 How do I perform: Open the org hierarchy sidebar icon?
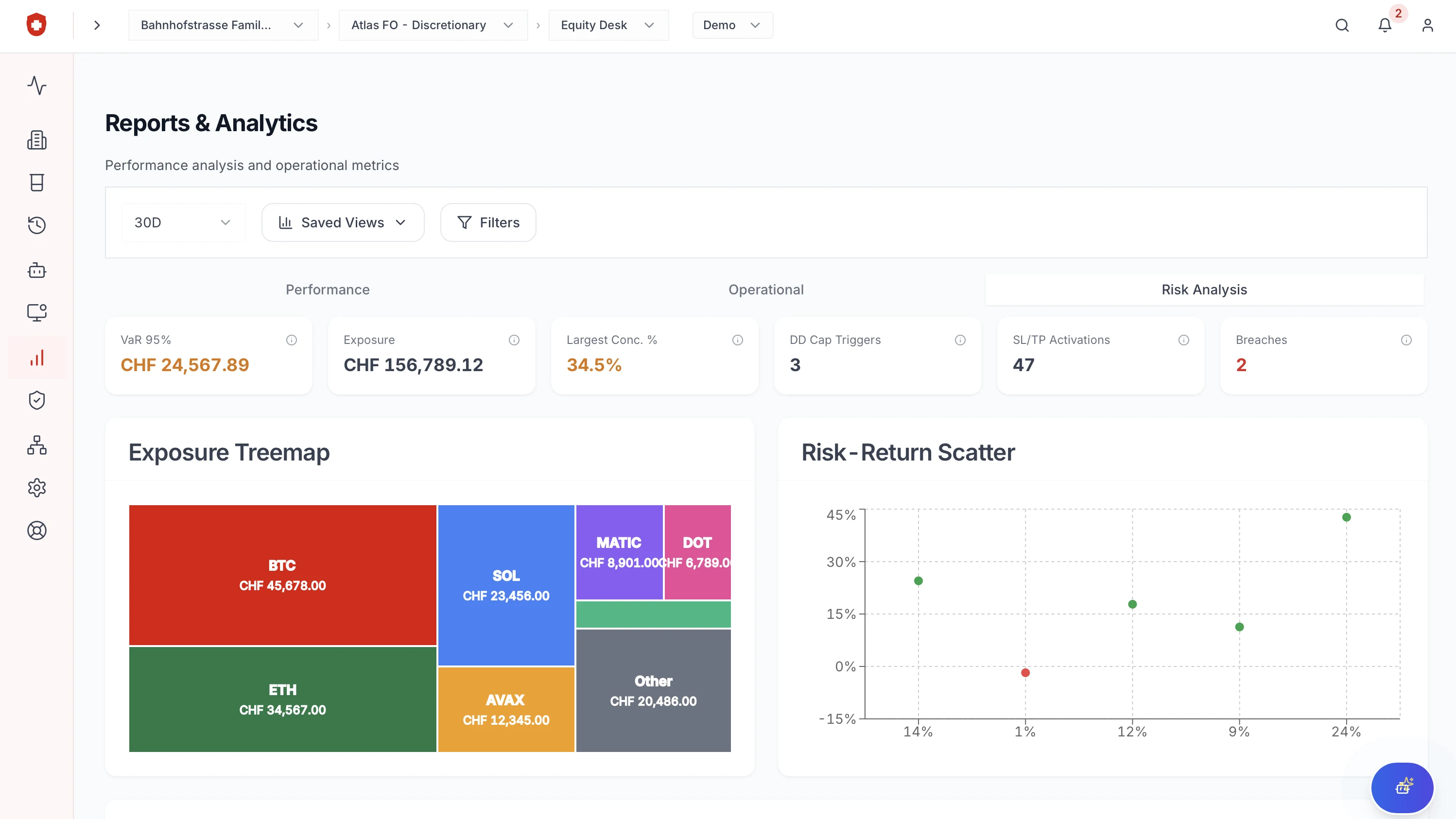click(x=37, y=445)
